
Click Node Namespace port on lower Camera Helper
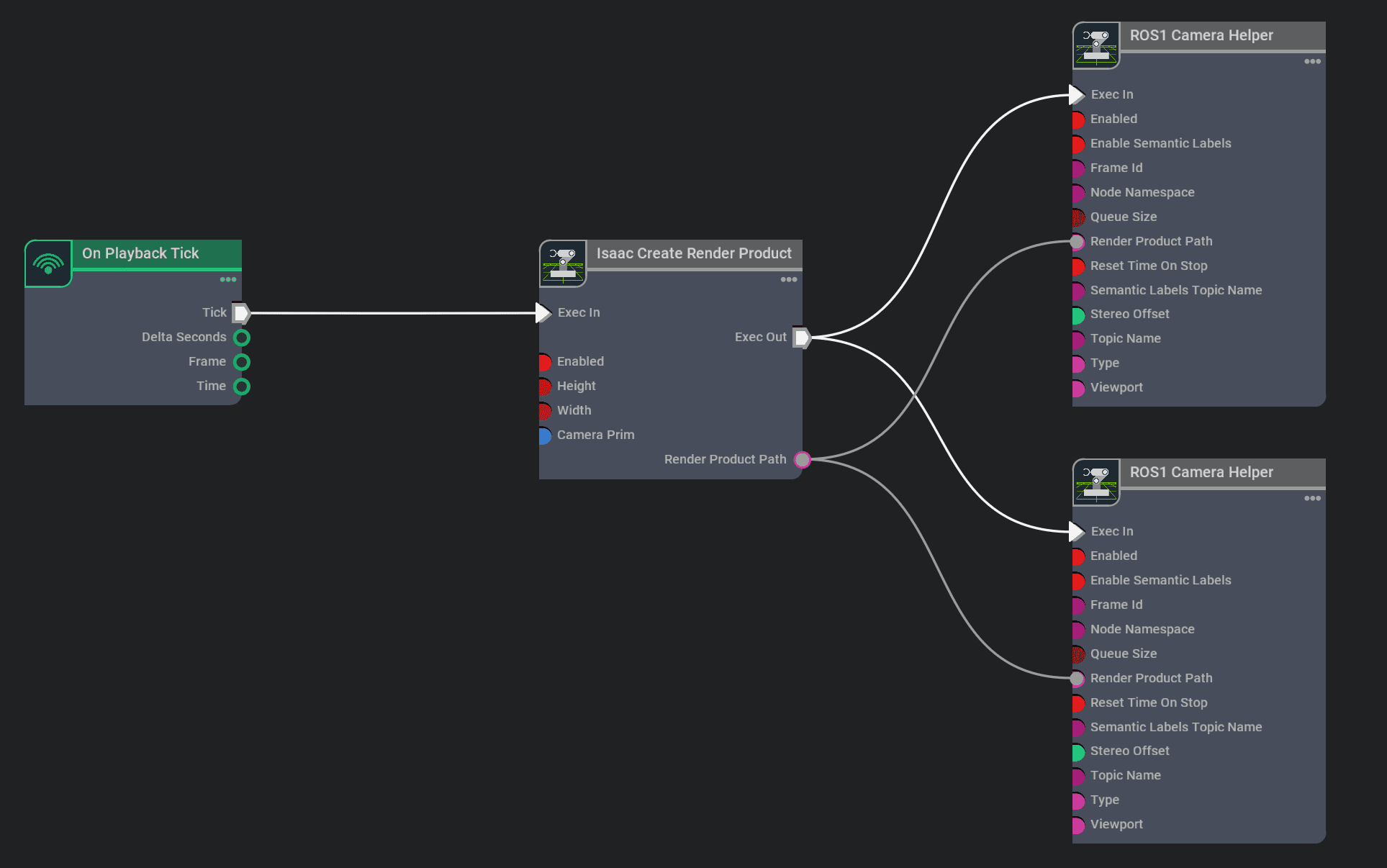click(1078, 630)
